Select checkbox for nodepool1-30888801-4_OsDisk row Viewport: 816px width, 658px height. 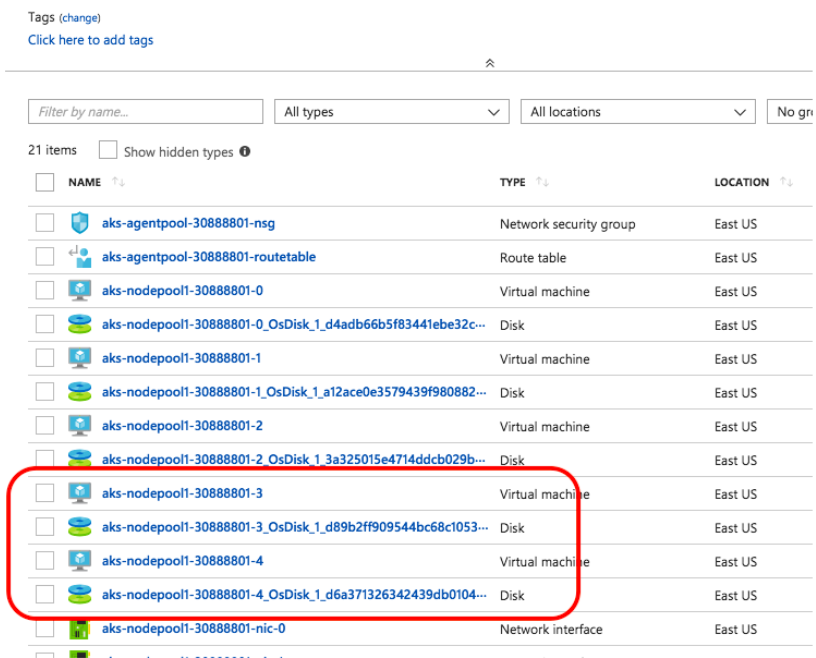(45, 594)
